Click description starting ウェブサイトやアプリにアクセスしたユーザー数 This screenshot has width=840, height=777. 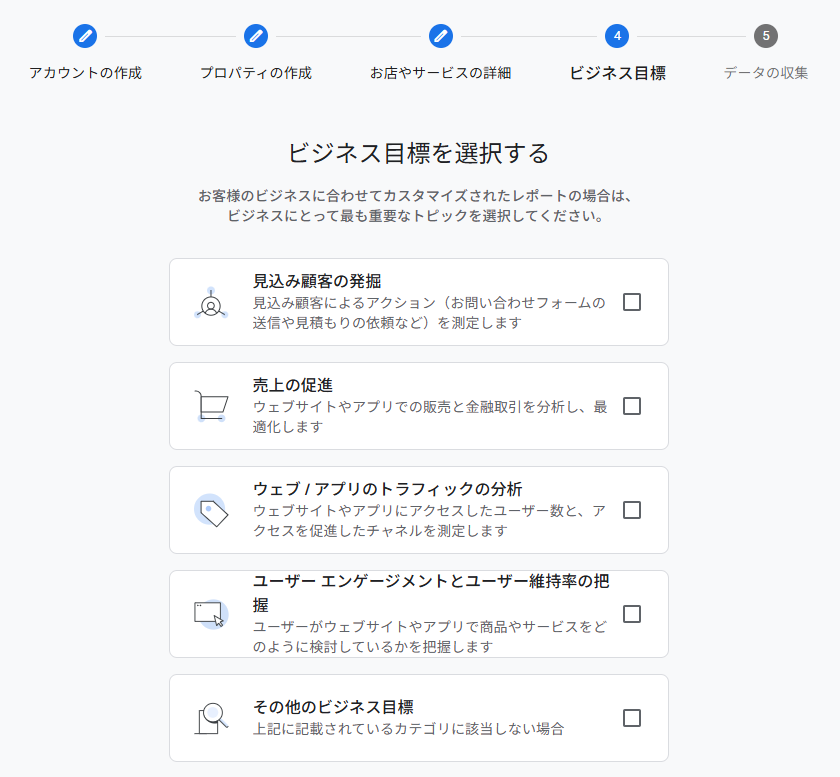429,521
